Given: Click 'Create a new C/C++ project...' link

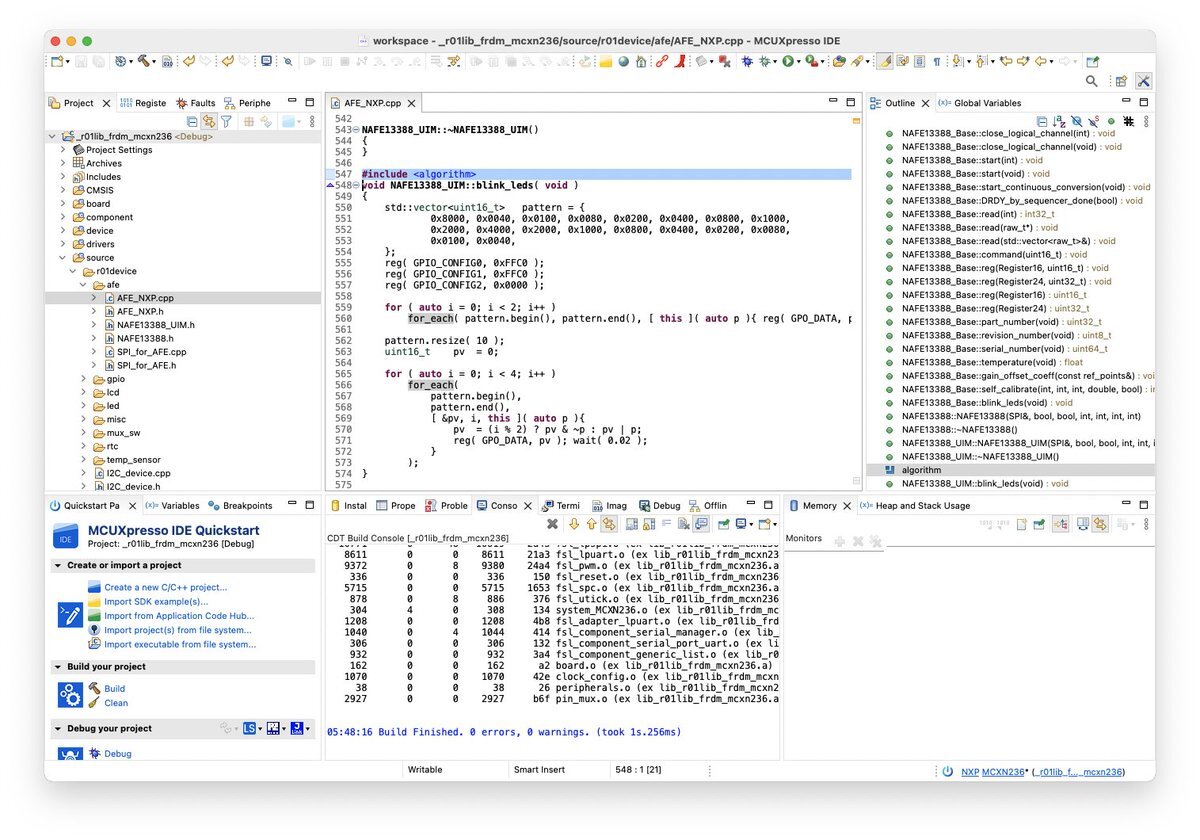Looking at the screenshot, I should click(166, 588).
